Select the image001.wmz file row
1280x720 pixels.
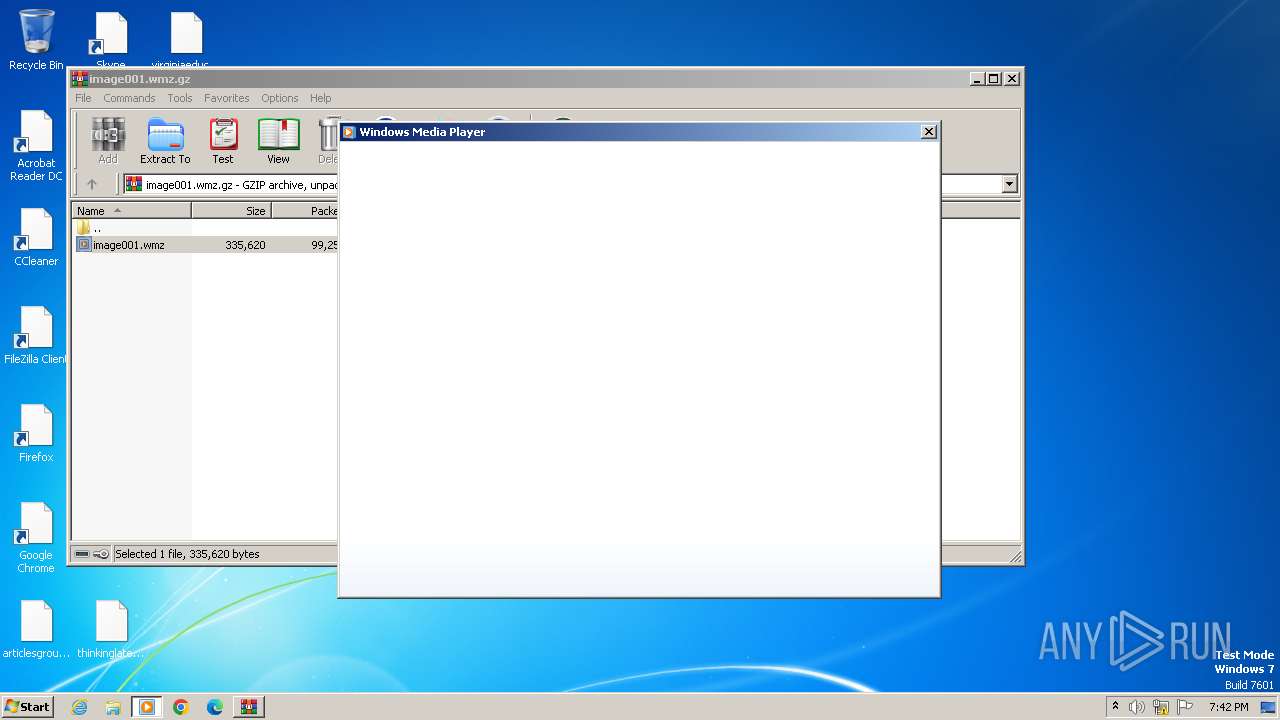(205, 244)
